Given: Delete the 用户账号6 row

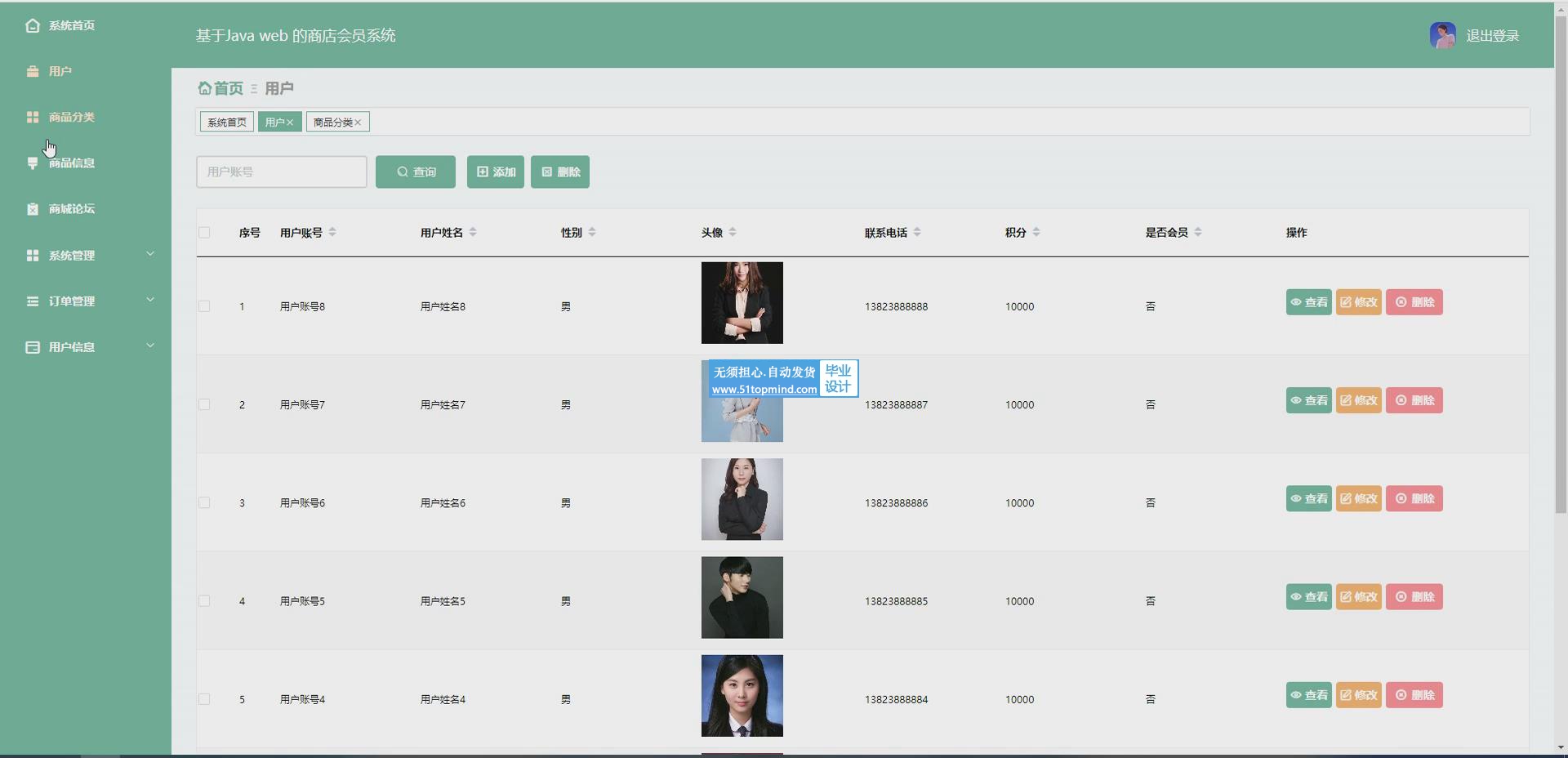Looking at the screenshot, I should 1414,498.
